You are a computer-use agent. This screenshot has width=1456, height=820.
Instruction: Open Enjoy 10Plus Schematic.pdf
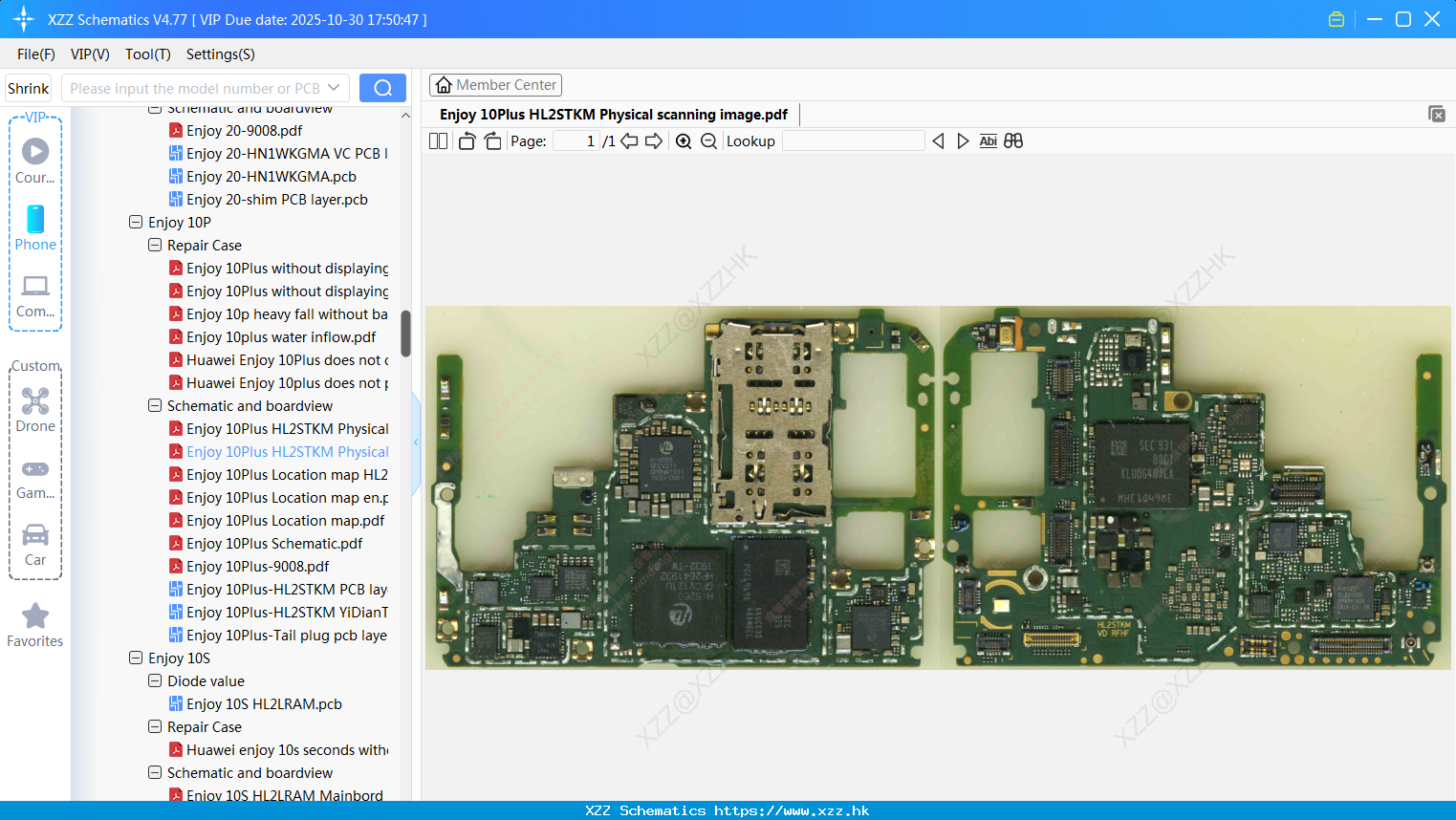274,543
